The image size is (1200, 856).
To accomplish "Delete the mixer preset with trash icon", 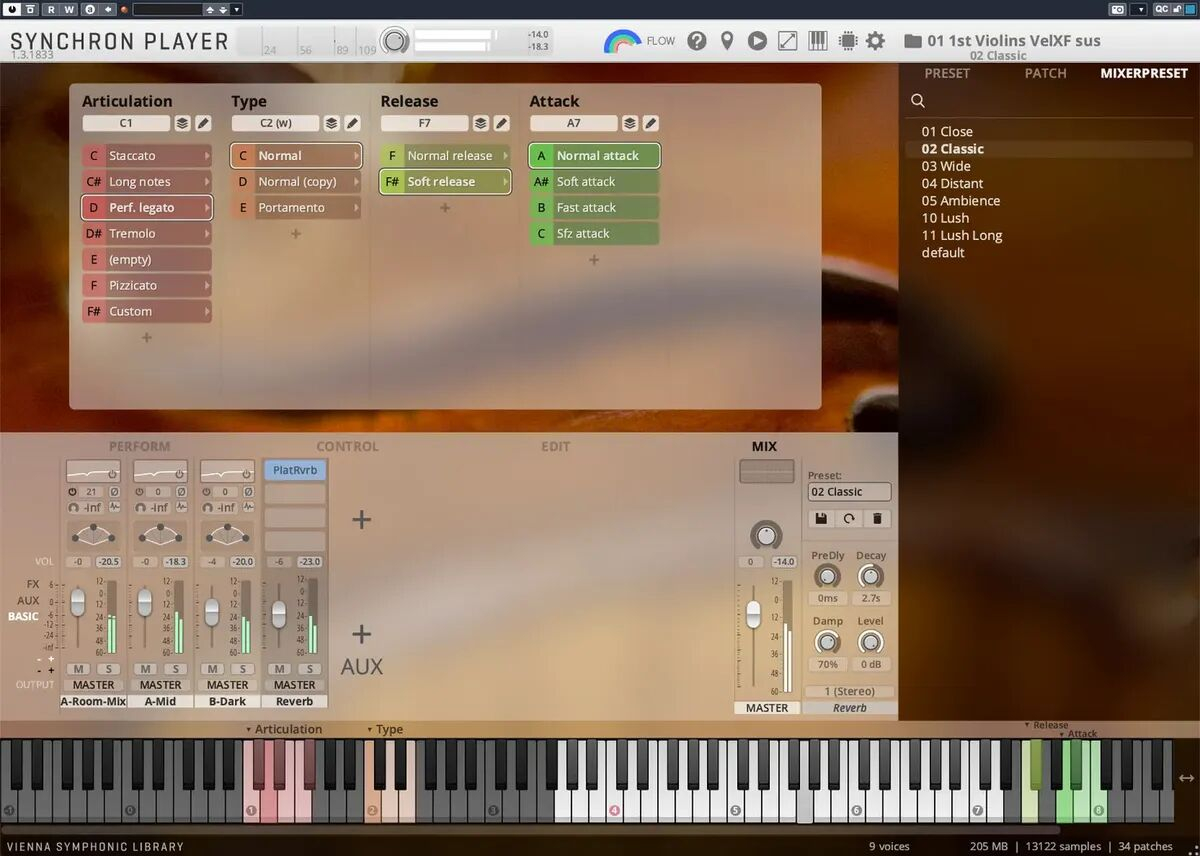I will (x=876, y=519).
